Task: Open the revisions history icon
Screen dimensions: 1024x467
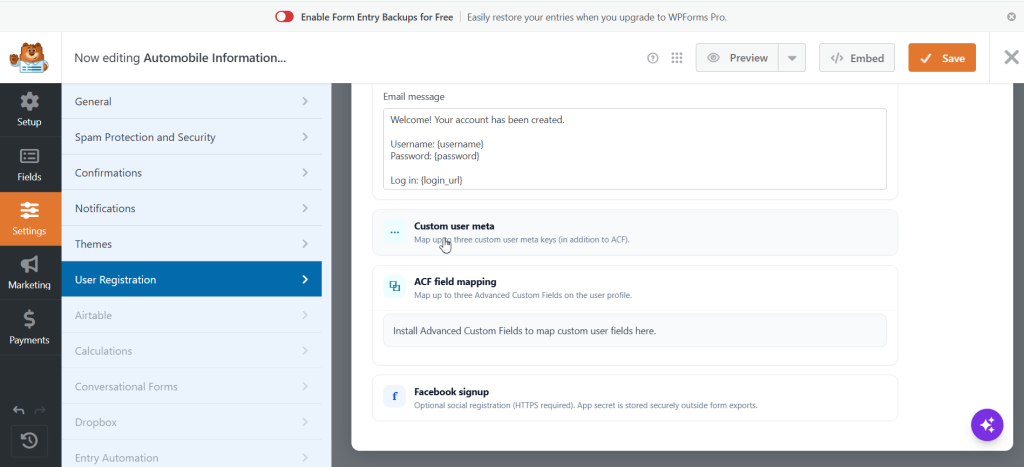Action: [x=29, y=440]
